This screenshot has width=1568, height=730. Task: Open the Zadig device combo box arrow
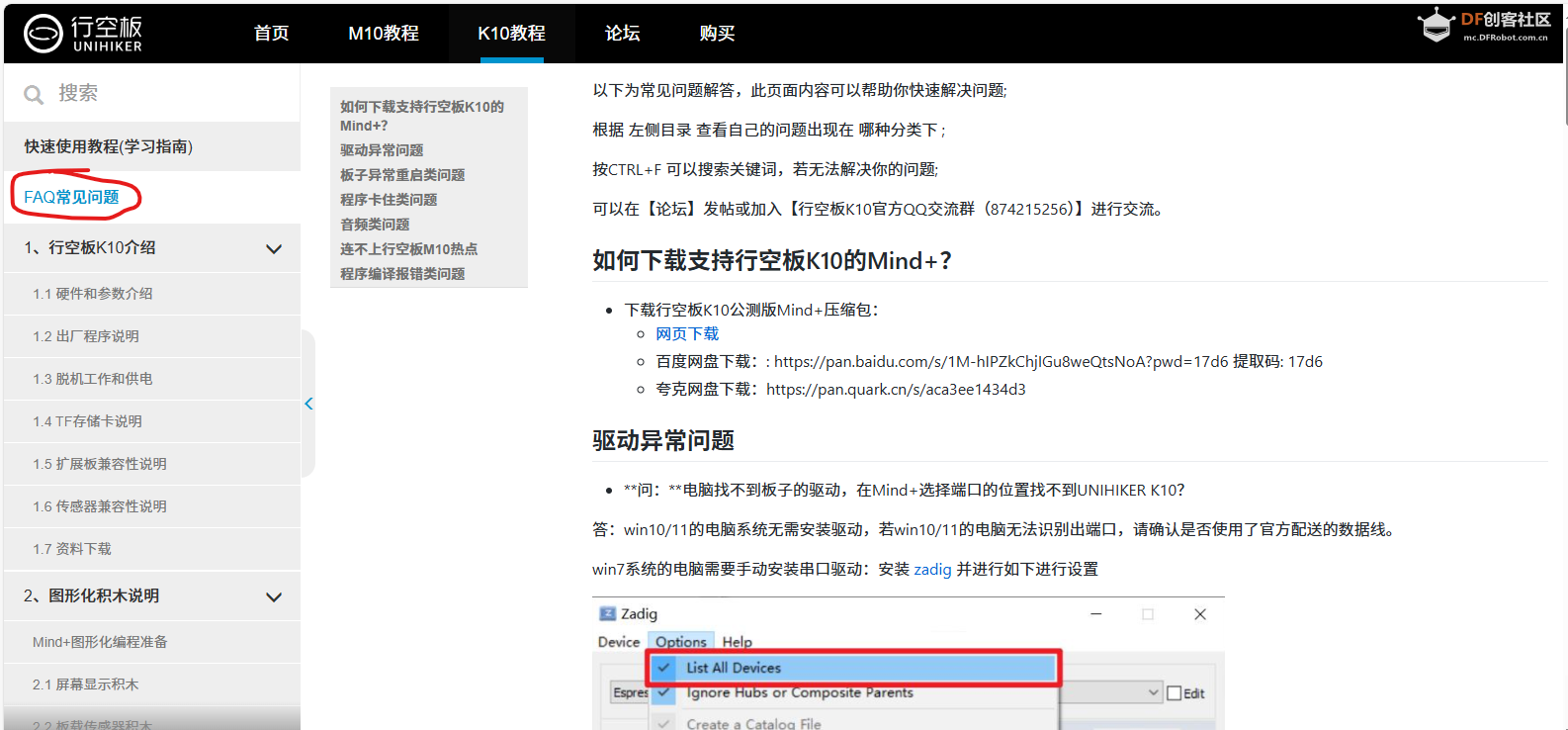[1153, 692]
